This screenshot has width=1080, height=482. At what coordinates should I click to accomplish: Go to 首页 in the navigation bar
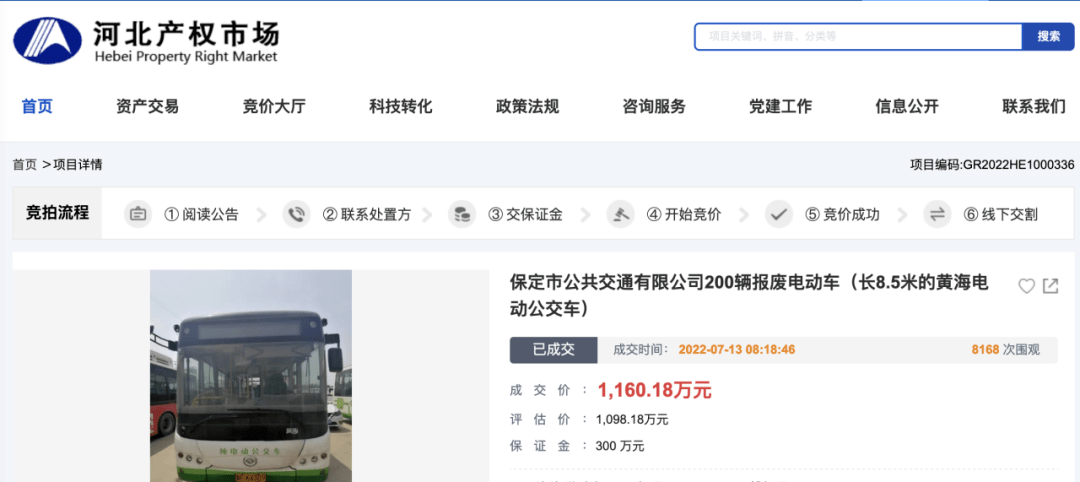coord(37,106)
